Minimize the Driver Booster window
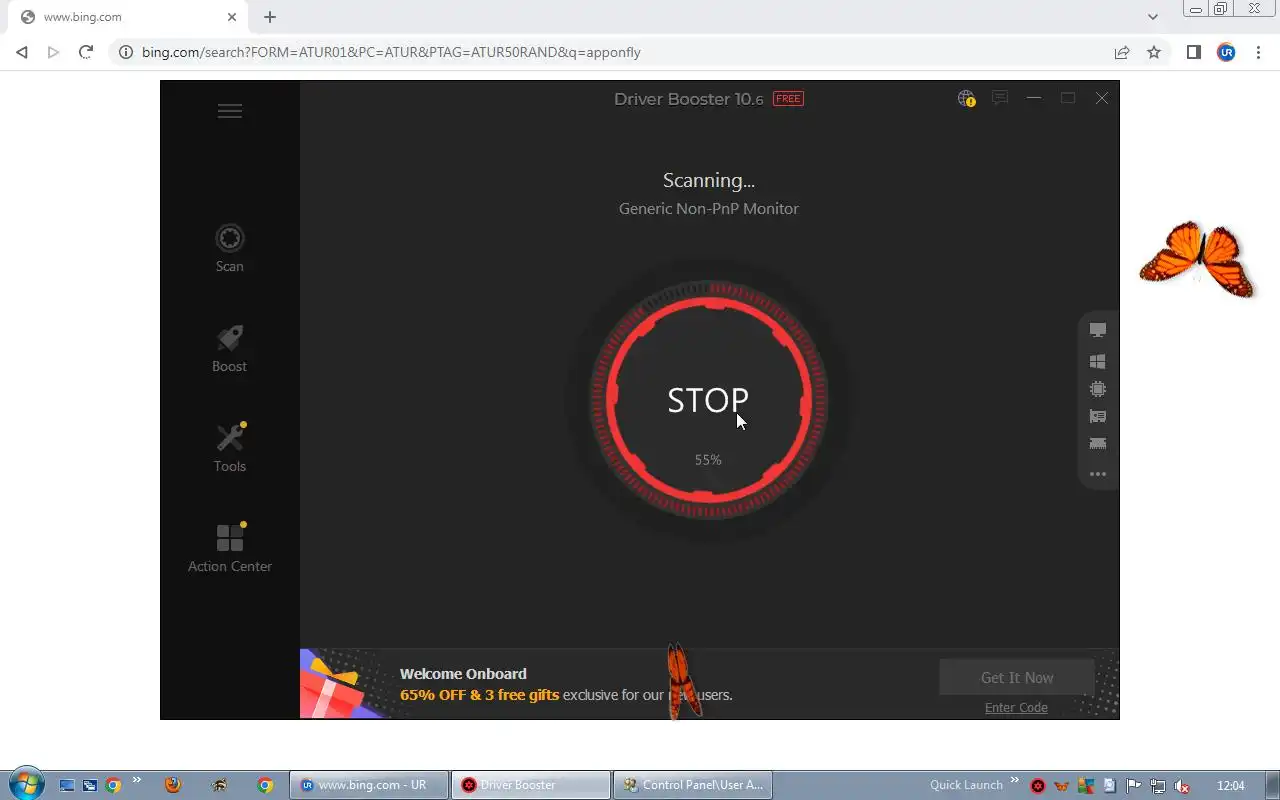 pos(1034,98)
